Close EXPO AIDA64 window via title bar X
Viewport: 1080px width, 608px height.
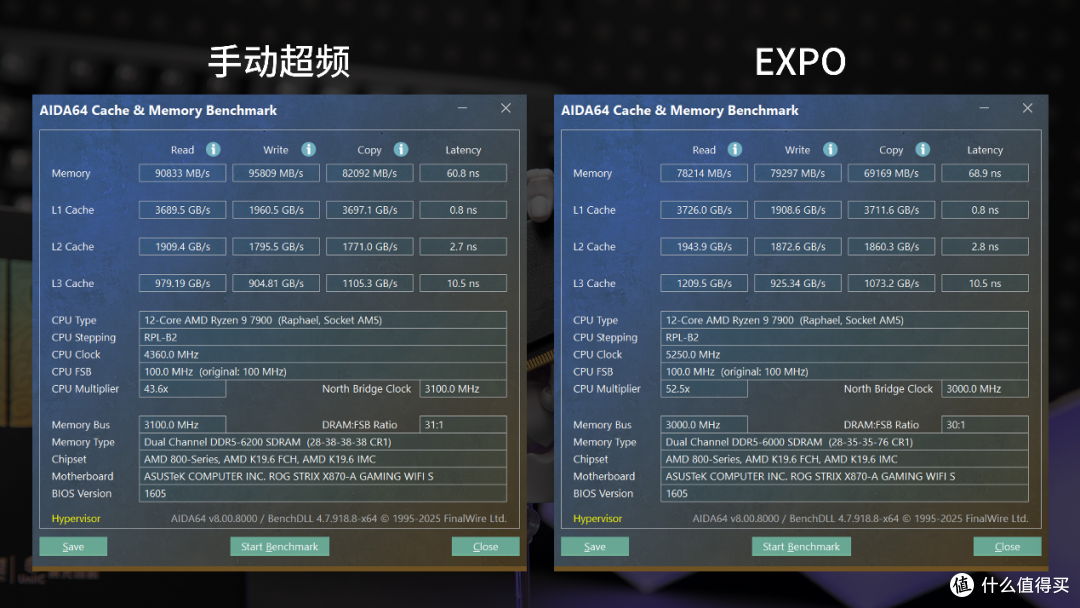(x=1028, y=108)
